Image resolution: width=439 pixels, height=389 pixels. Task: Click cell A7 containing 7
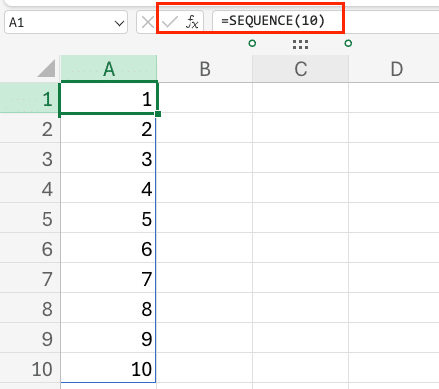(x=108, y=278)
